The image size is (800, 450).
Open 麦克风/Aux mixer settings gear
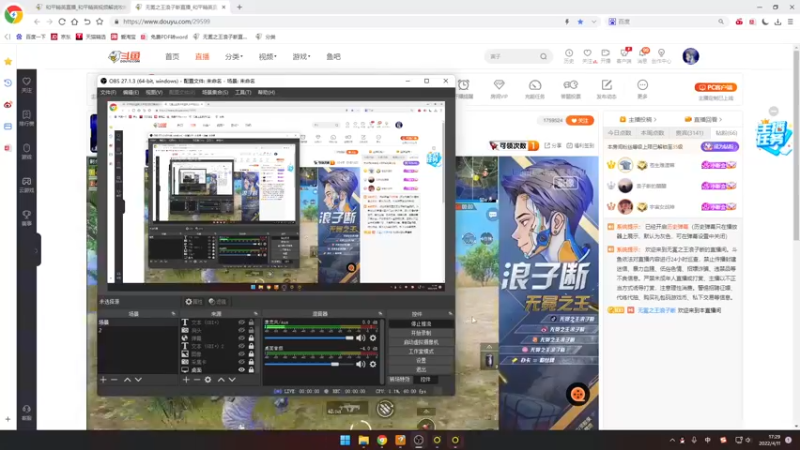(x=373, y=338)
